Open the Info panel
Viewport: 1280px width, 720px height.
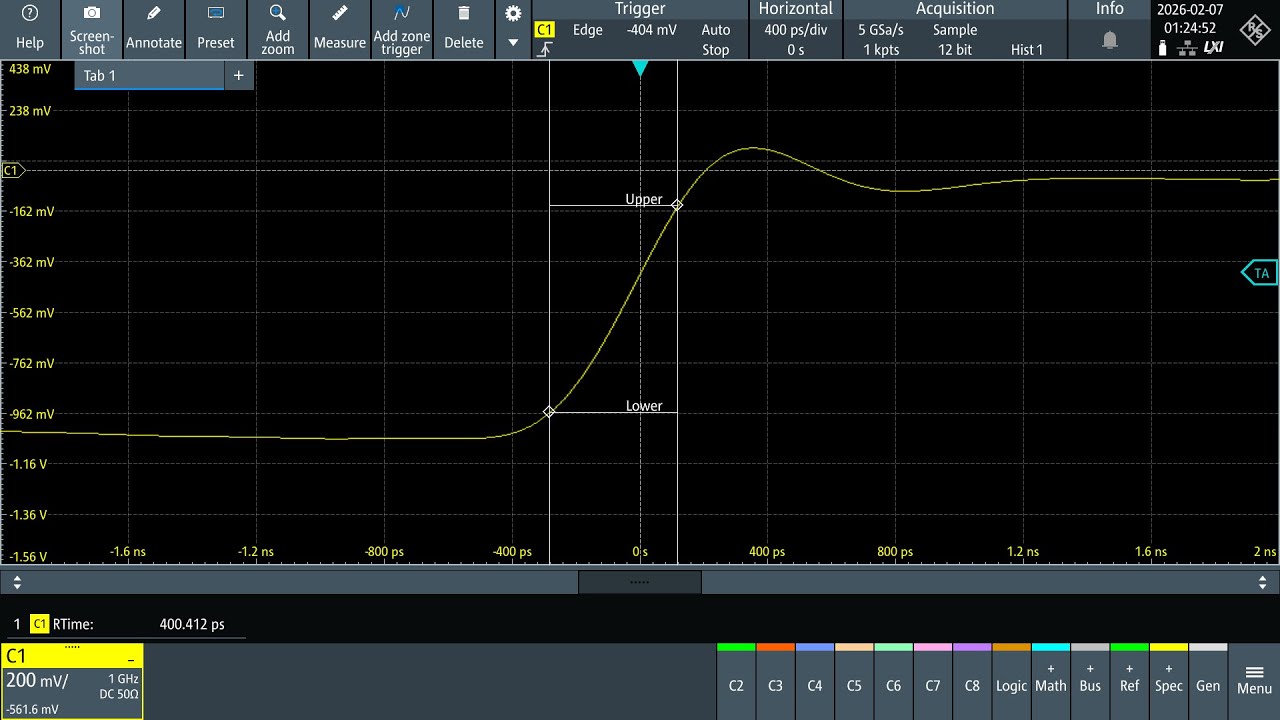(1109, 9)
